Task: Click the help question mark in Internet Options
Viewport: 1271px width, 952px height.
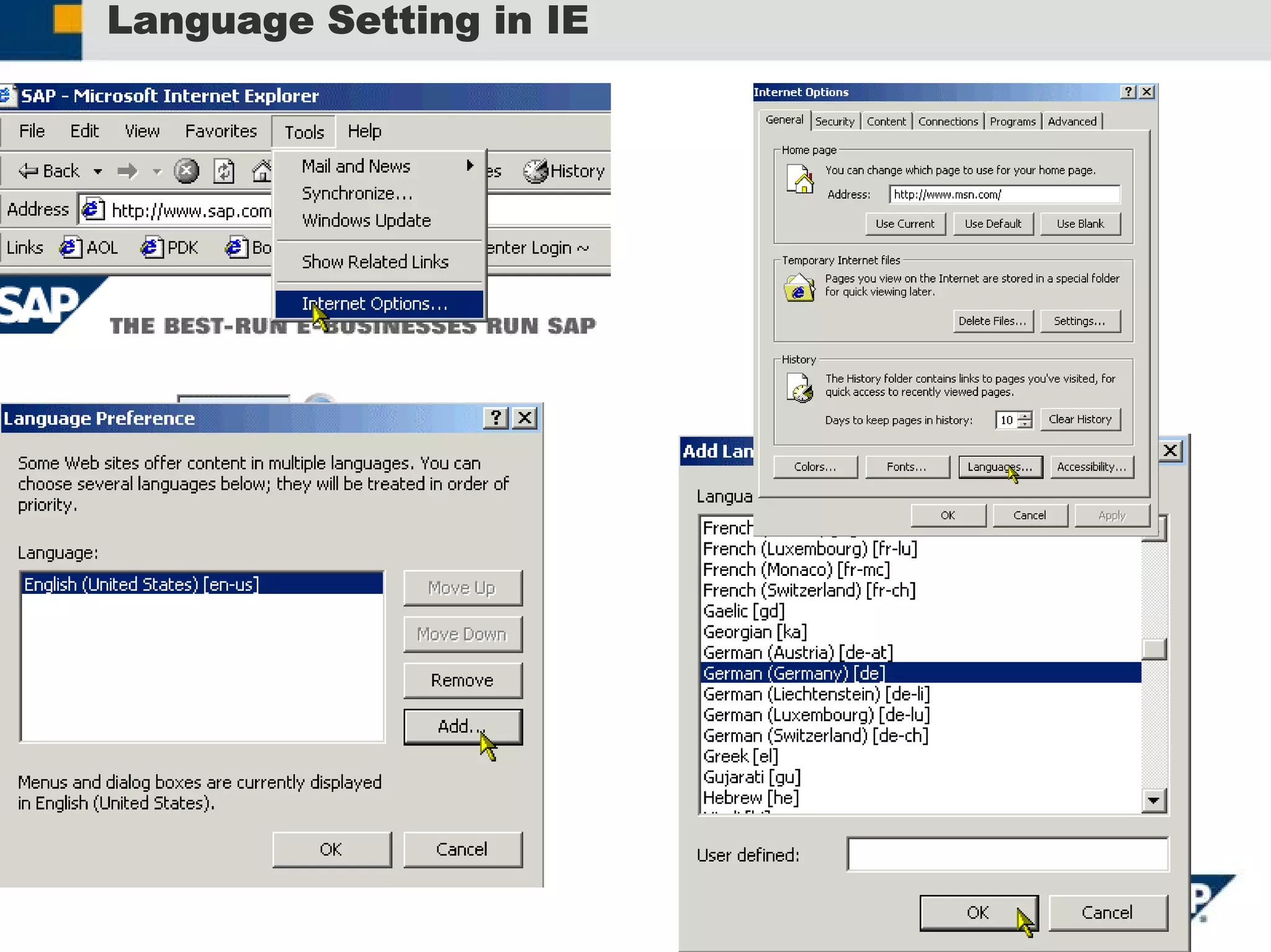Action: tap(1129, 92)
